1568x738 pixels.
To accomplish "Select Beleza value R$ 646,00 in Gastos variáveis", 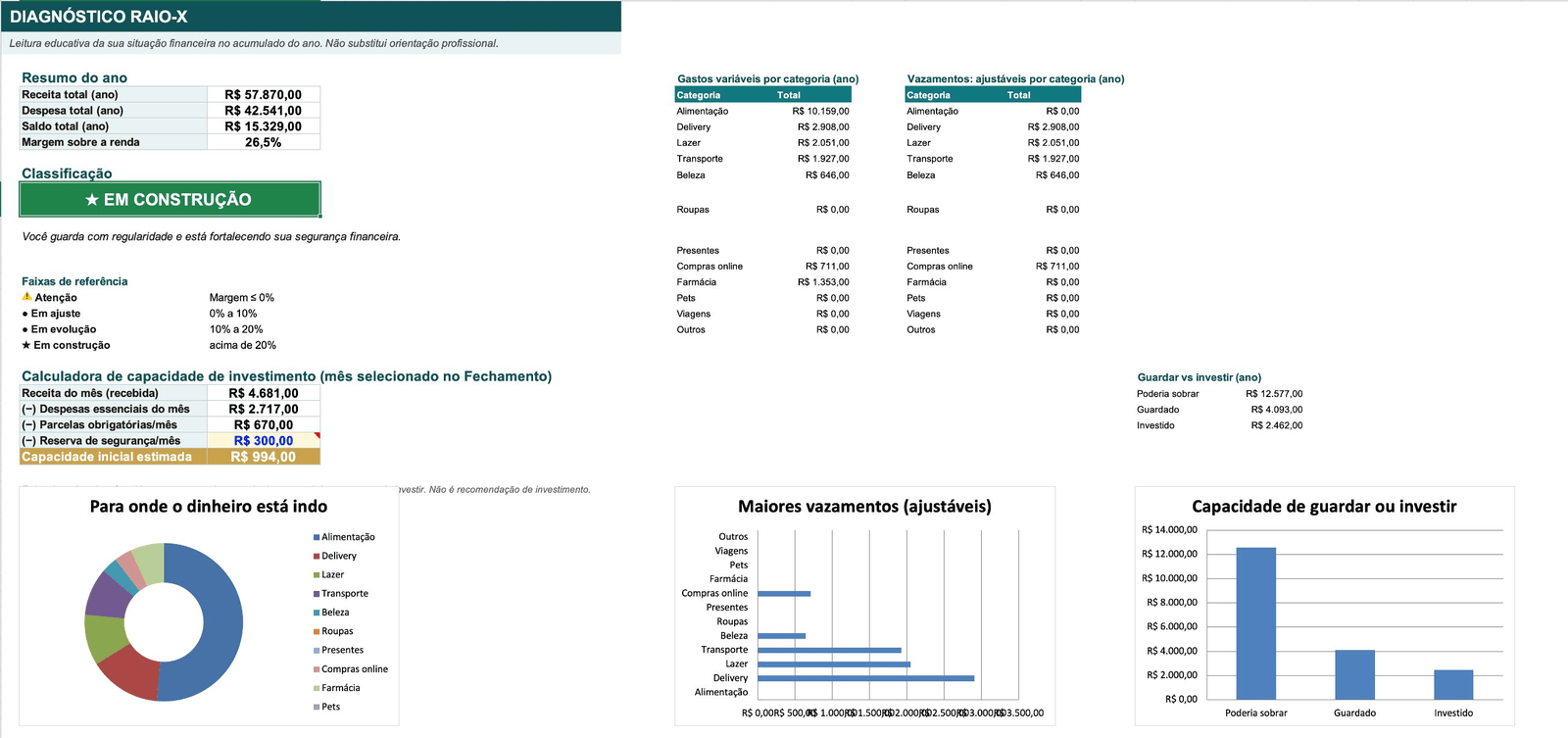I will 827,175.
